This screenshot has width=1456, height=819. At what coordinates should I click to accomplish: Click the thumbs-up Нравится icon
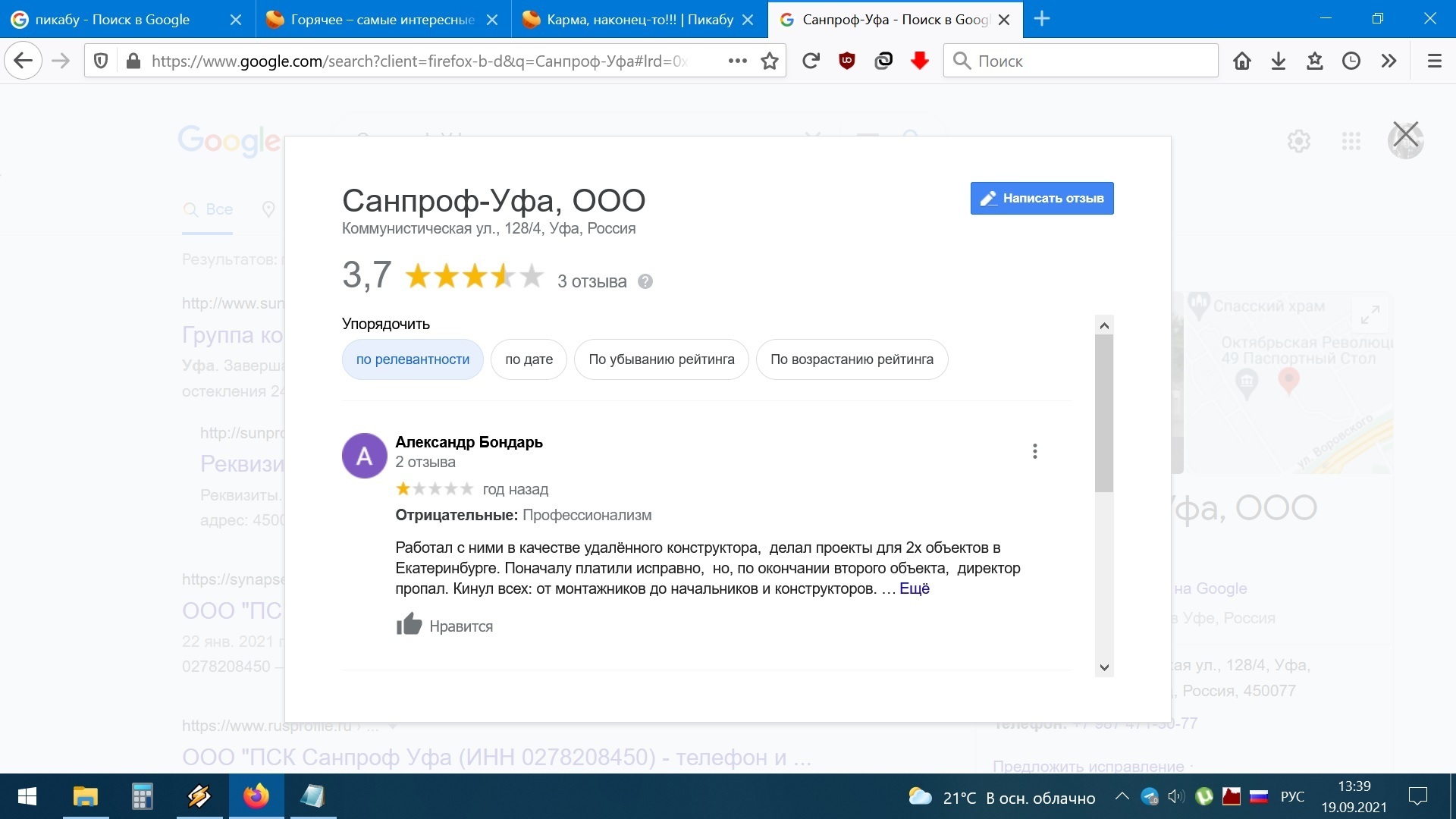409,625
